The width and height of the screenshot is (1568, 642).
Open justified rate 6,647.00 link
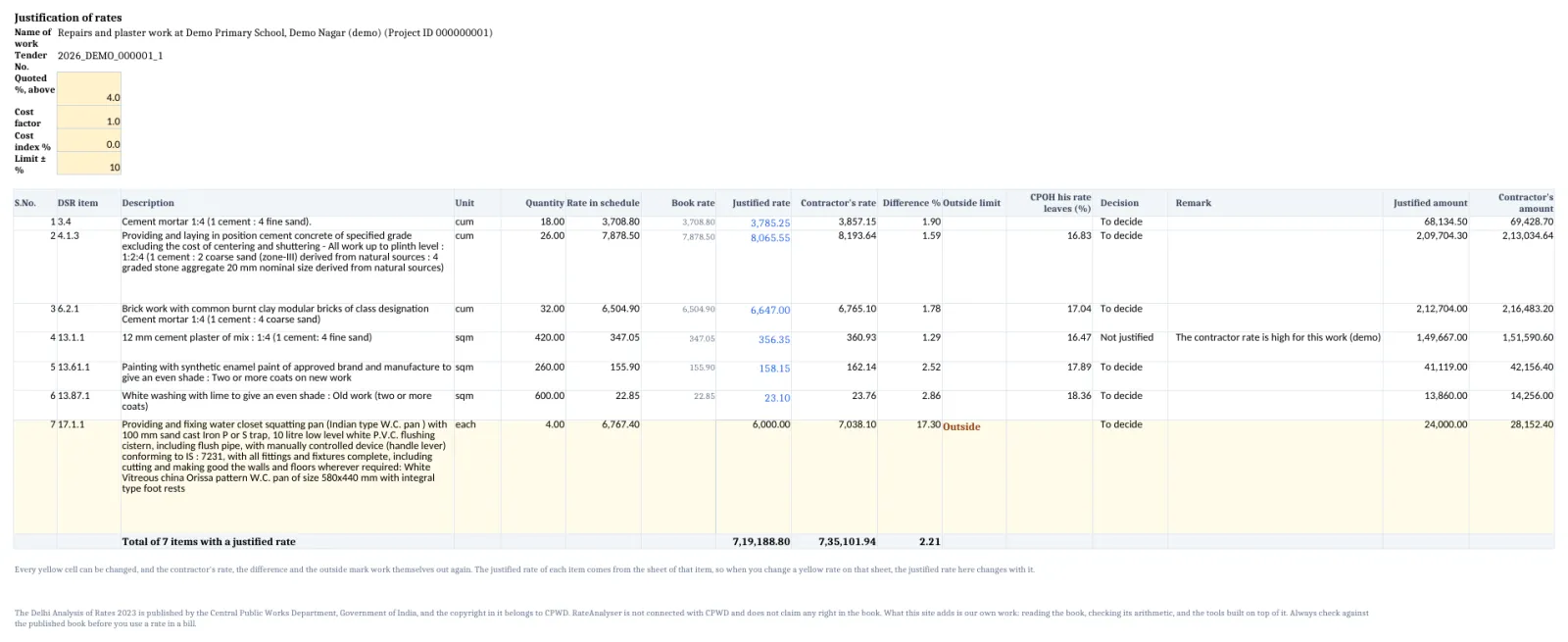[x=770, y=311]
